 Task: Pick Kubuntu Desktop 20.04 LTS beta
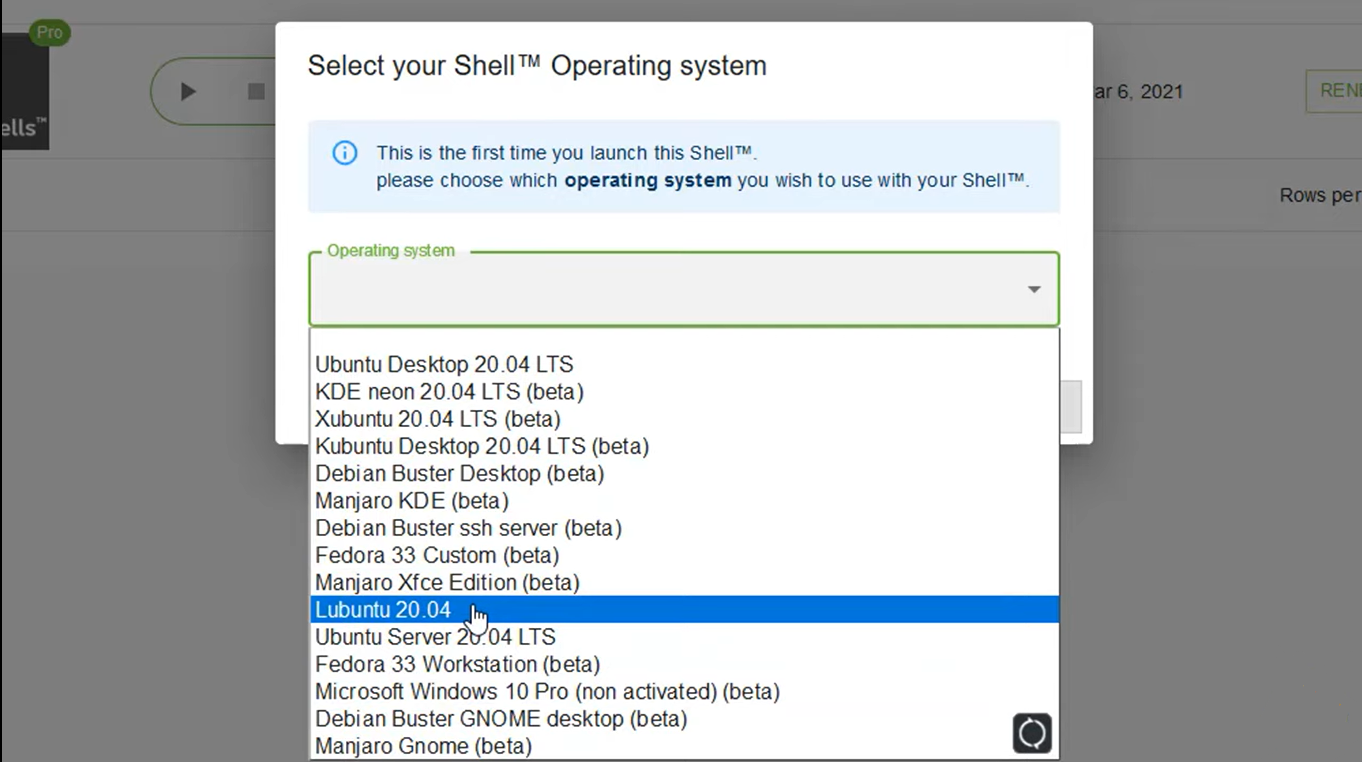[481, 446]
